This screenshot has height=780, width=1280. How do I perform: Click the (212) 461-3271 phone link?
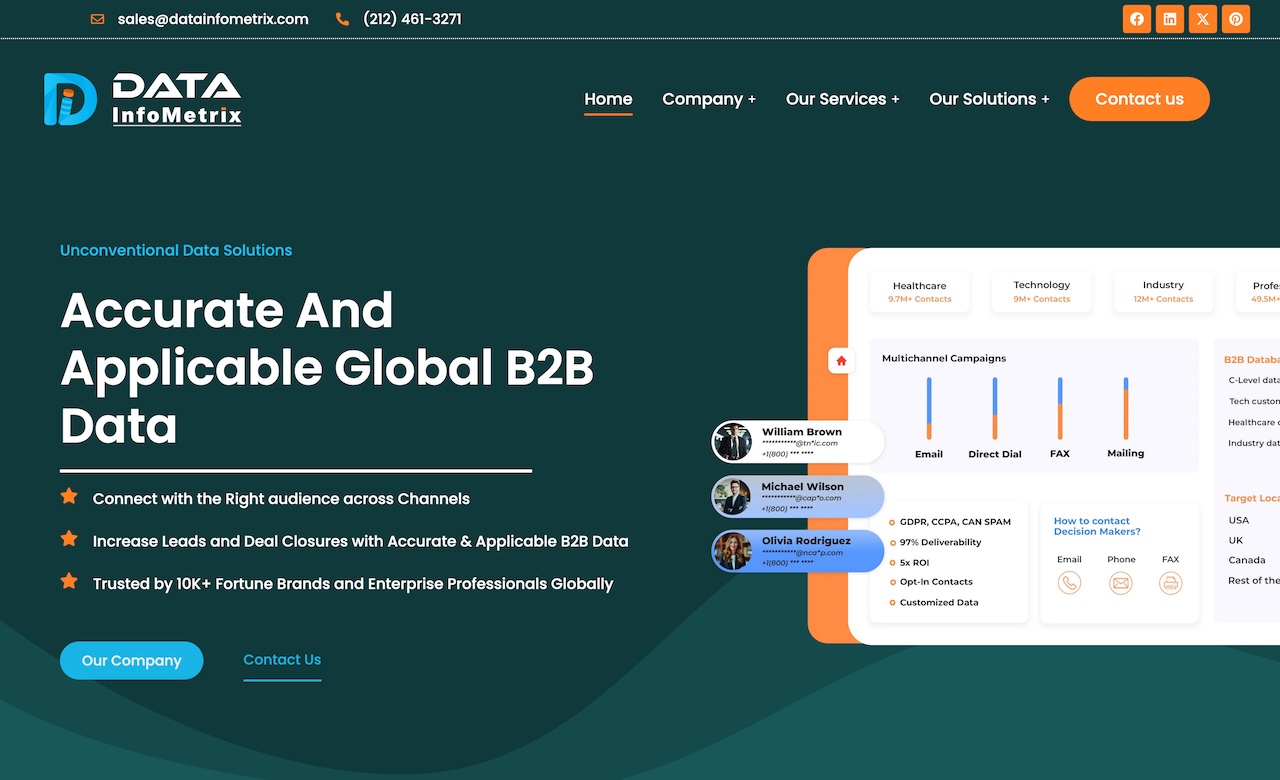click(412, 19)
